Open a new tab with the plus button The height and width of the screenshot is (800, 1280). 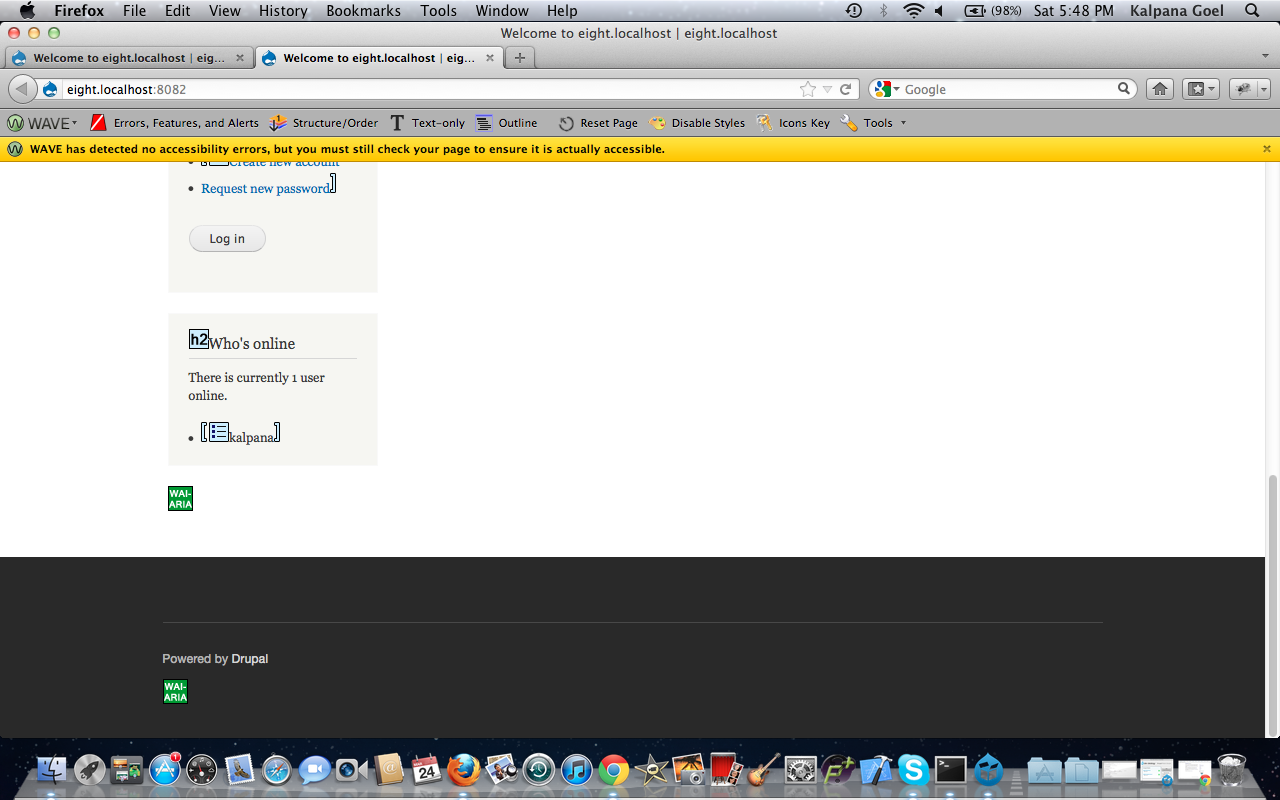coord(519,58)
